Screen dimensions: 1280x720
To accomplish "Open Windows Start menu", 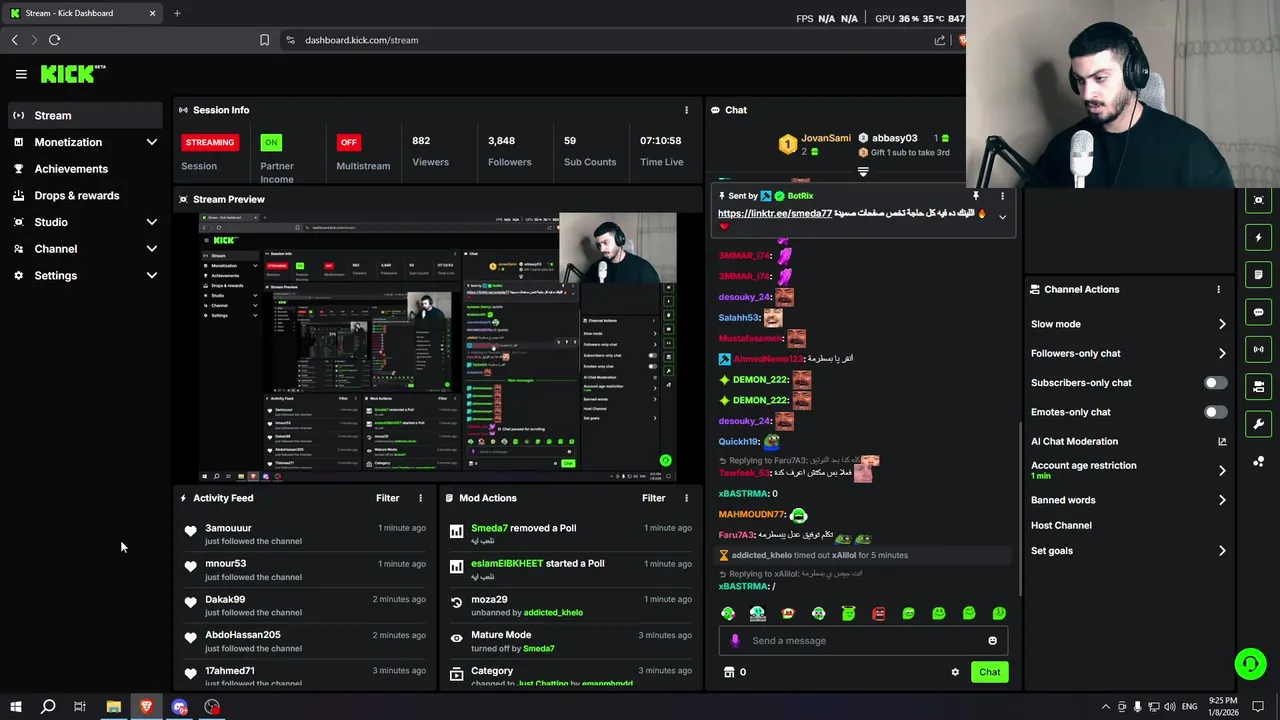I will (15, 707).
